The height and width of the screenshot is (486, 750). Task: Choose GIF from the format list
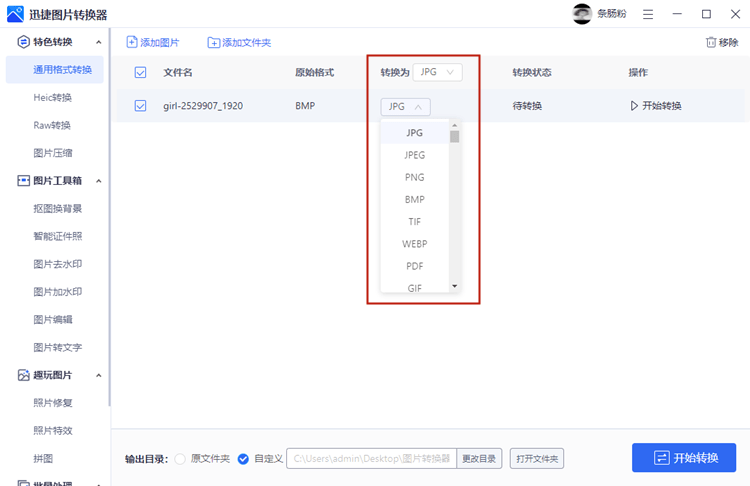[x=415, y=287]
